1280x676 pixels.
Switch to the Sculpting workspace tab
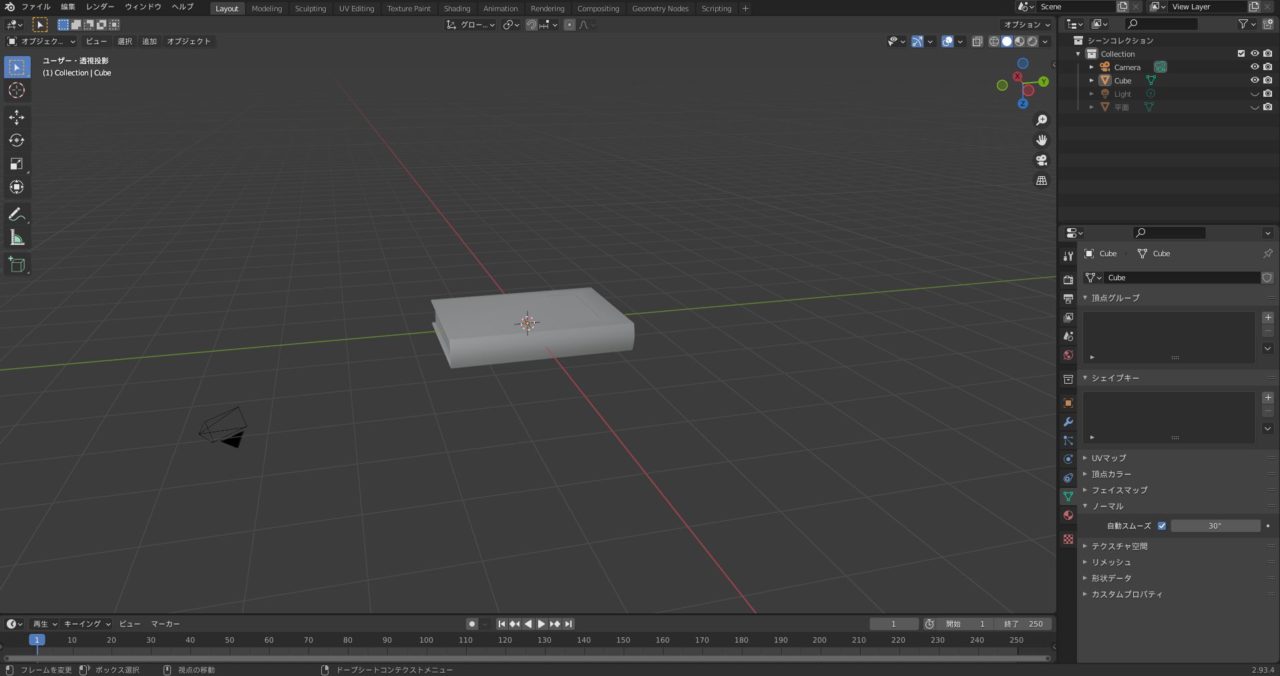(x=310, y=8)
